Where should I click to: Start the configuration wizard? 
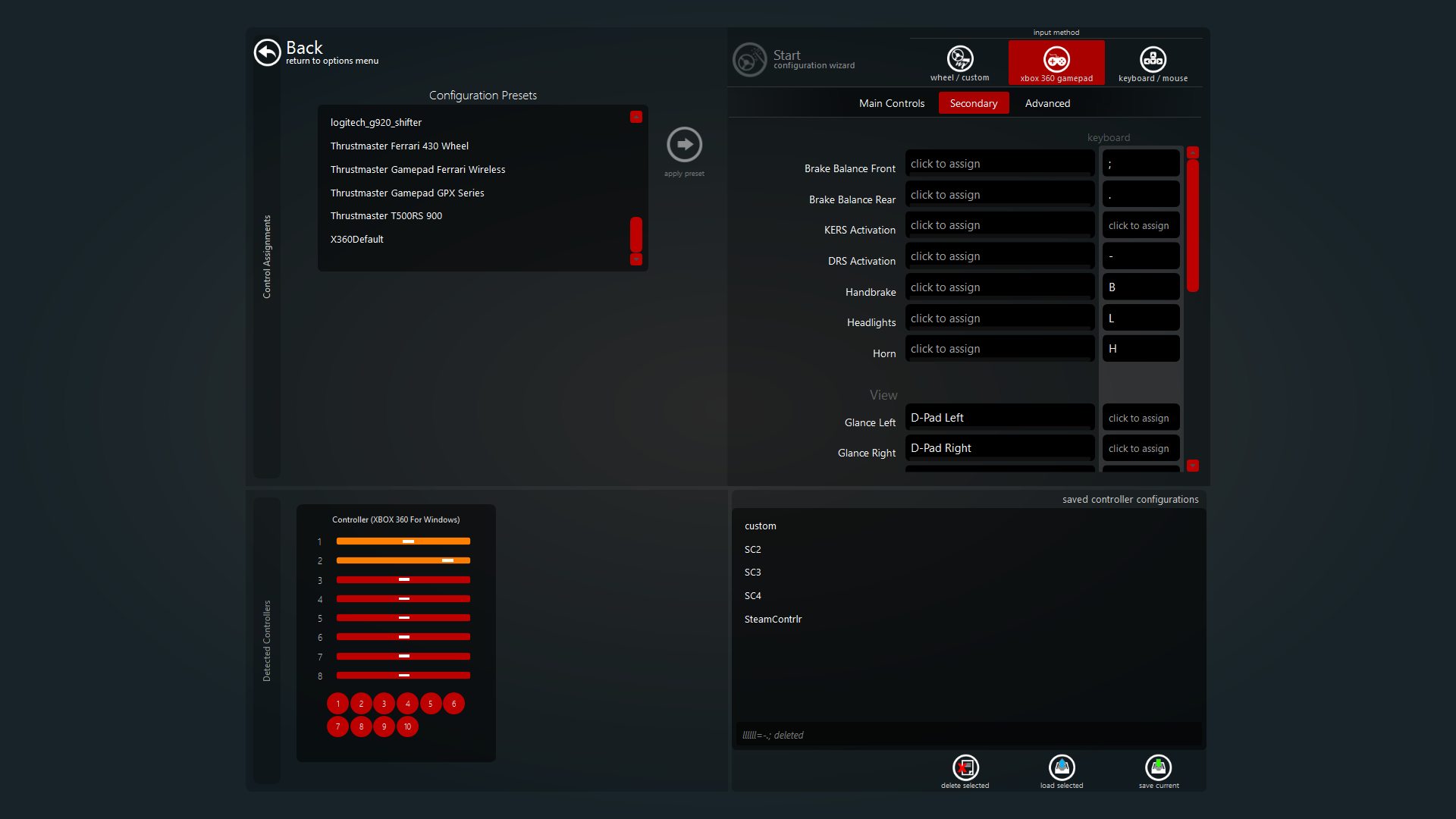(x=750, y=59)
